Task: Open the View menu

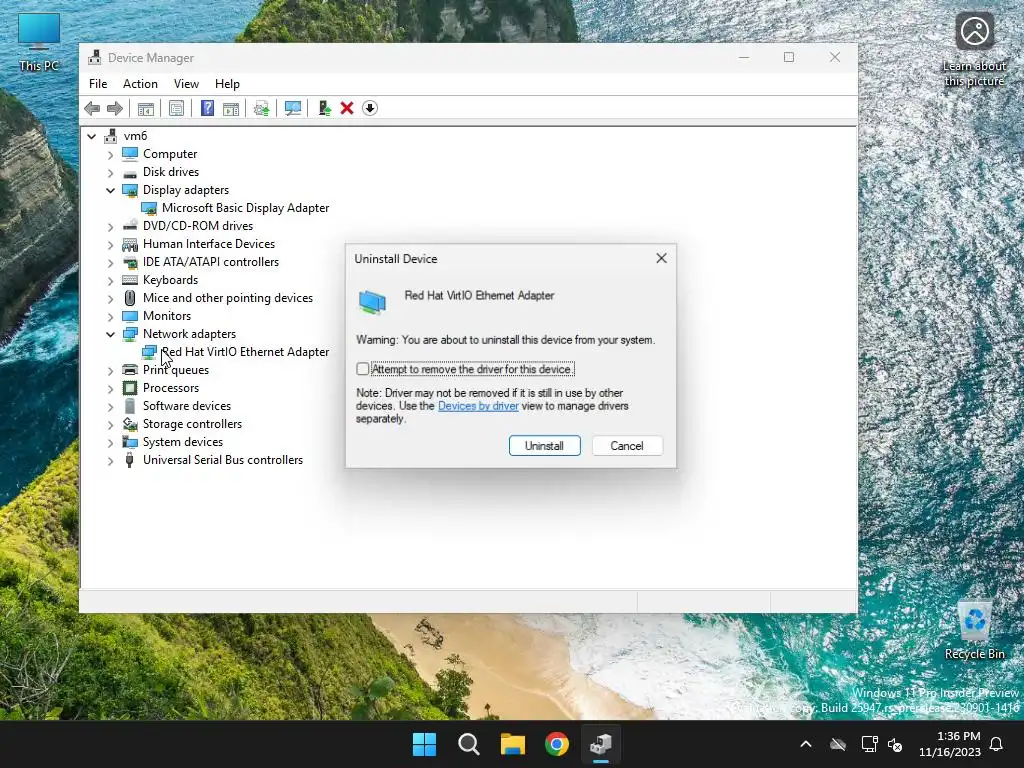Action: pyautogui.click(x=186, y=84)
